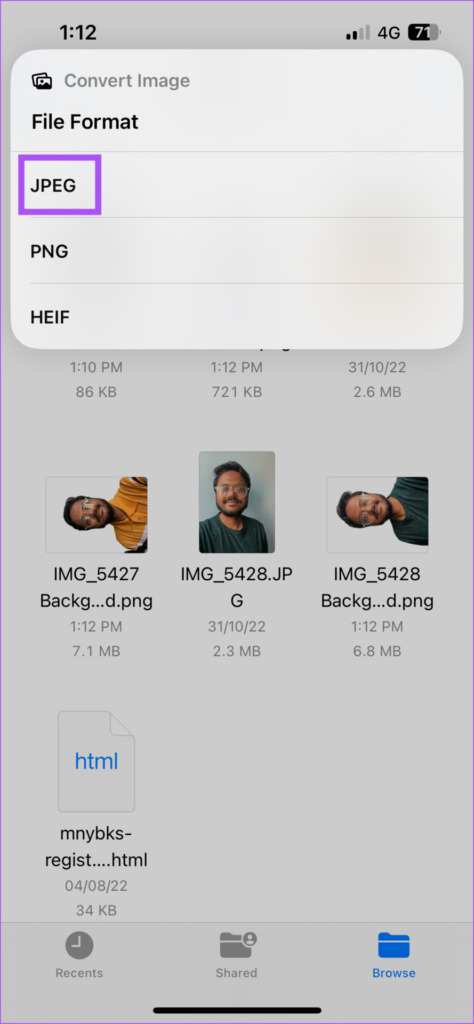
Task: Tap the cellular signal bars icon
Action: point(358,33)
